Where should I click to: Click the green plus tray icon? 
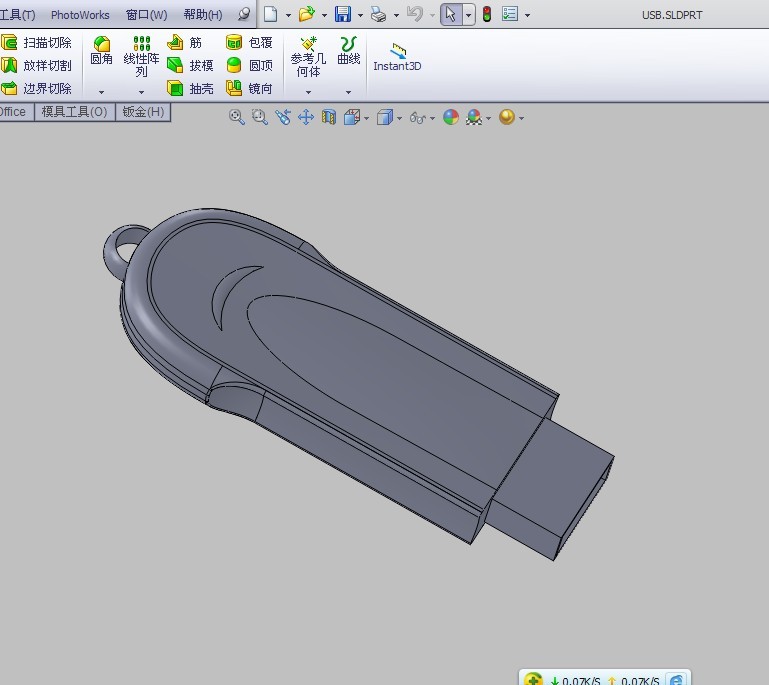(533, 679)
